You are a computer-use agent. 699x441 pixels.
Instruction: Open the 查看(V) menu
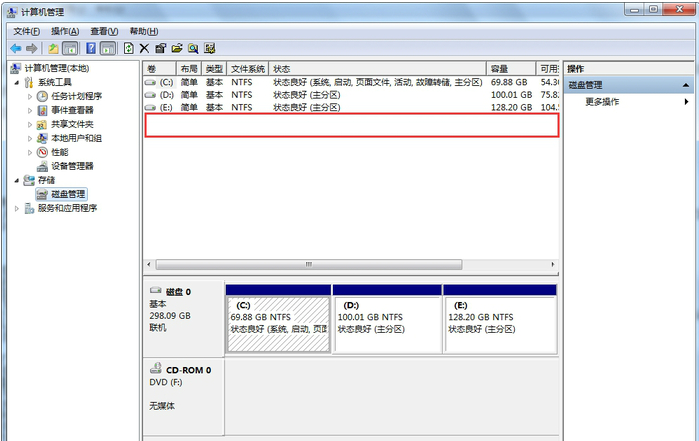coord(104,31)
